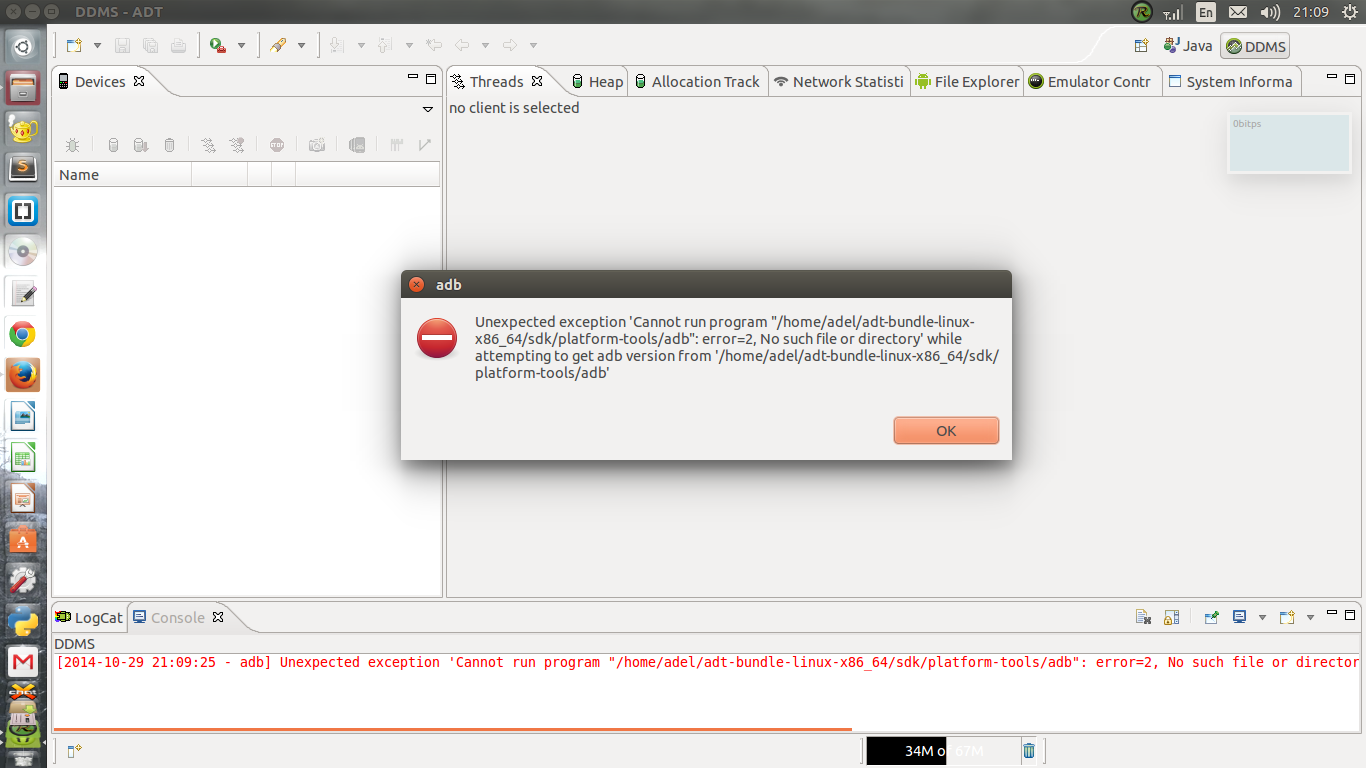Click the Start Method Profiling icon
This screenshot has height=768, width=1366.
(x=237, y=145)
